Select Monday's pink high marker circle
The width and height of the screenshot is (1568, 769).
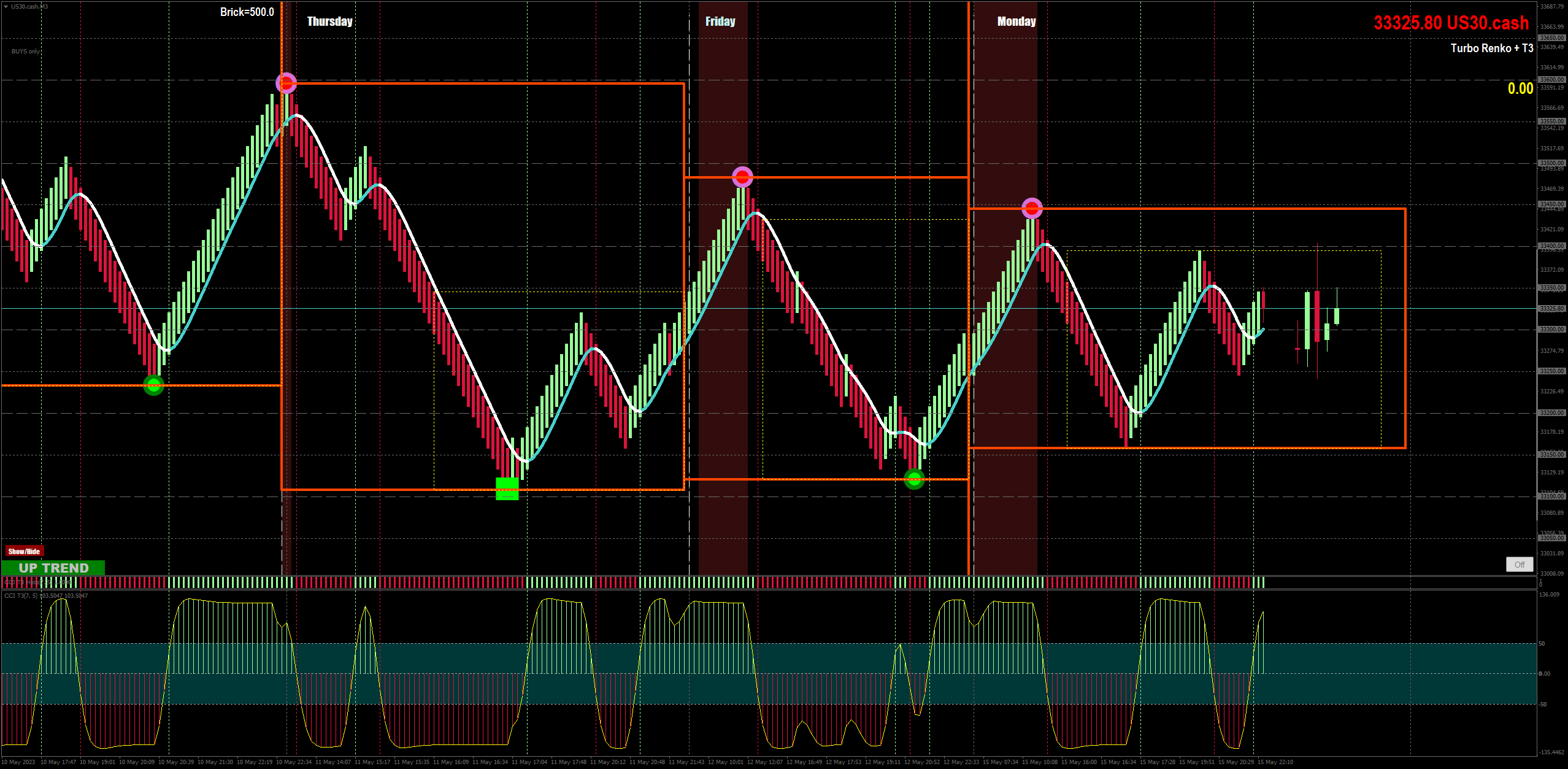[1032, 209]
